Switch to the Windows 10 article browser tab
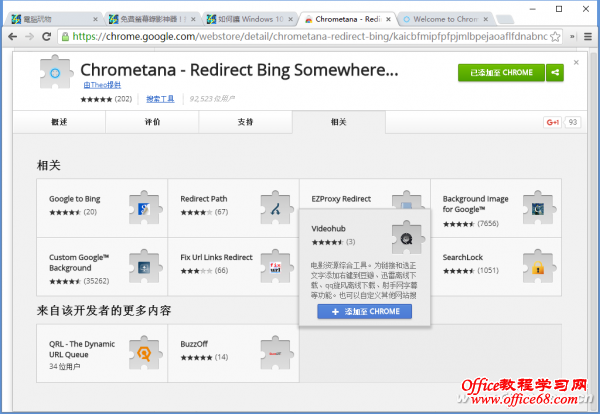Screen dimensions: 600x414 249,19
